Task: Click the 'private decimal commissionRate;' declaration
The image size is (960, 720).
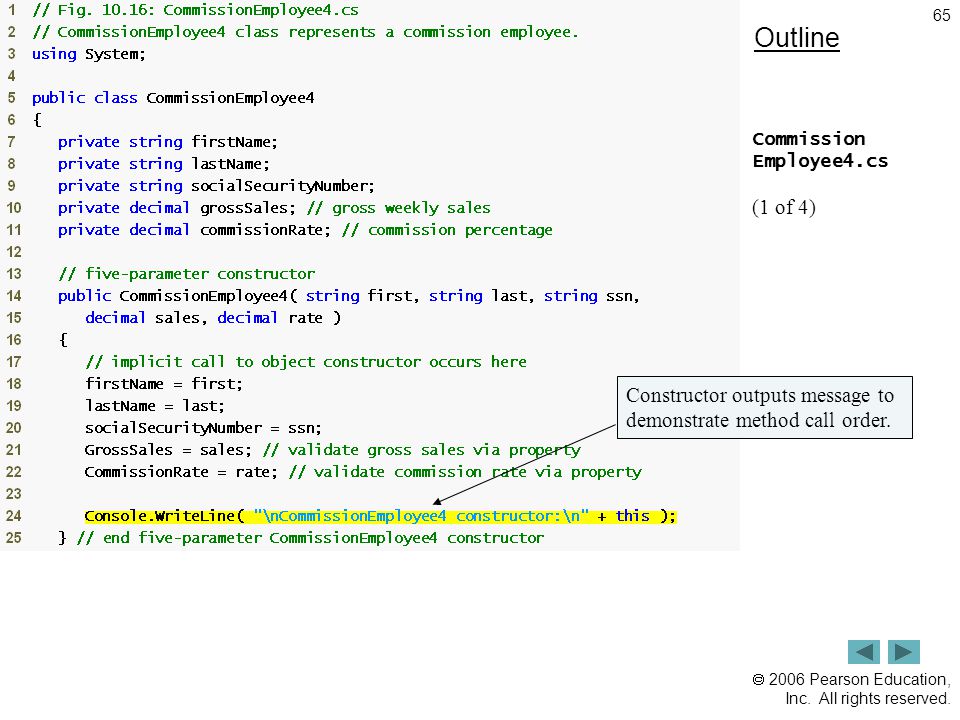Action: (x=194, y=230)
